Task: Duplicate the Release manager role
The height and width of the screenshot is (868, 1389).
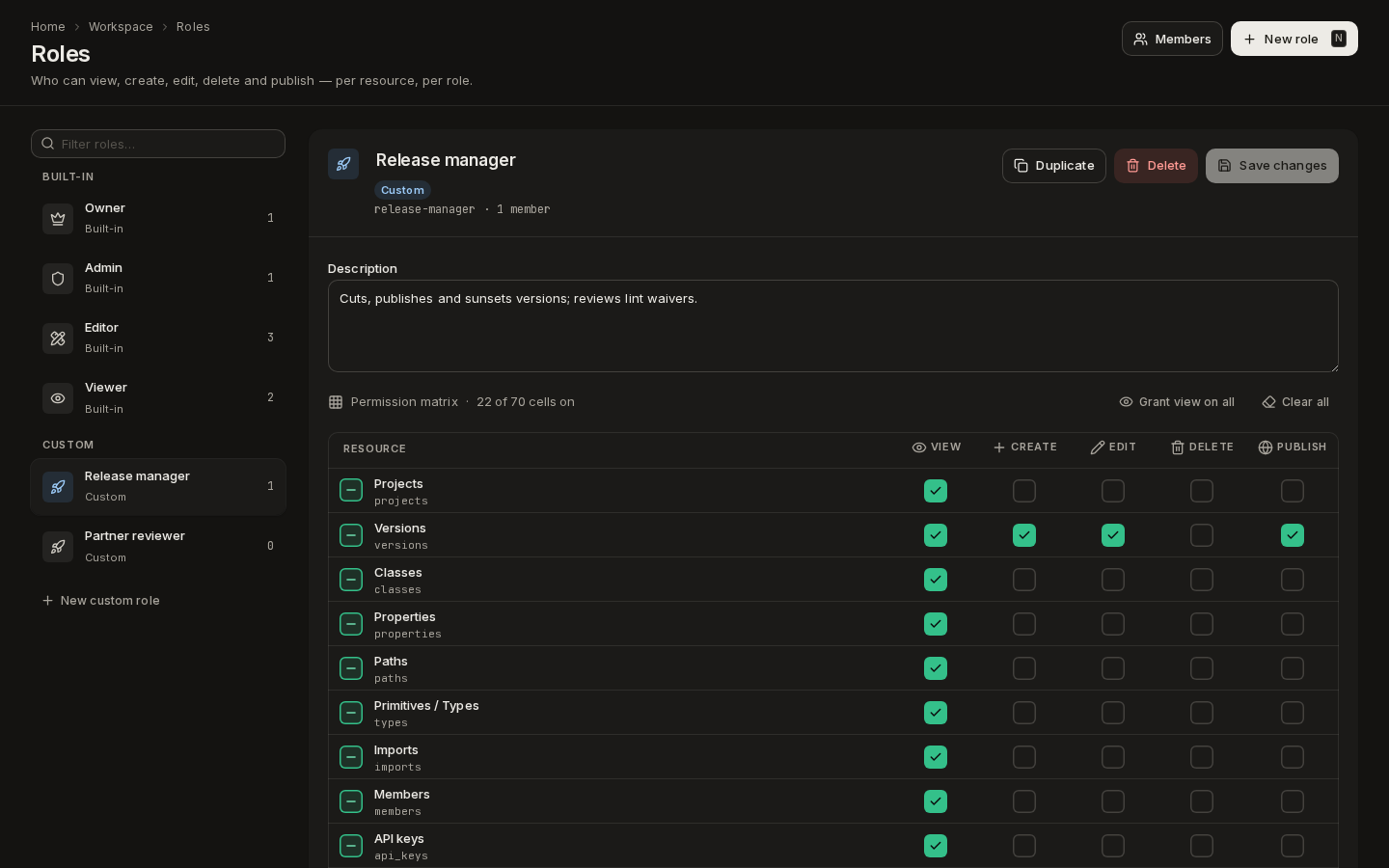Action: click(1053, 166)
